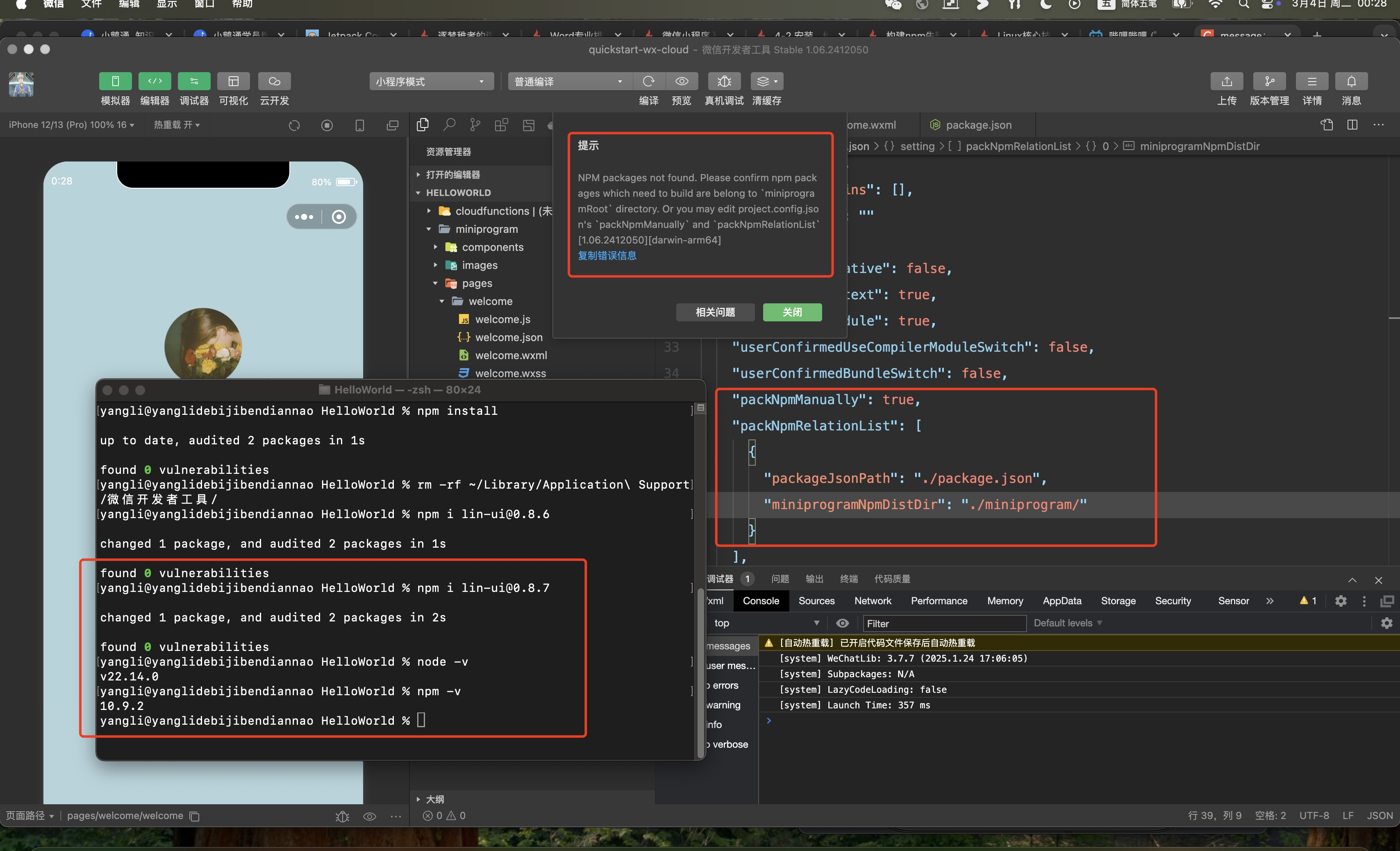Switch to the 代码质量 tab
Image resolution: width=1400 pixels, height=851 pixels.
click(892, 579)
